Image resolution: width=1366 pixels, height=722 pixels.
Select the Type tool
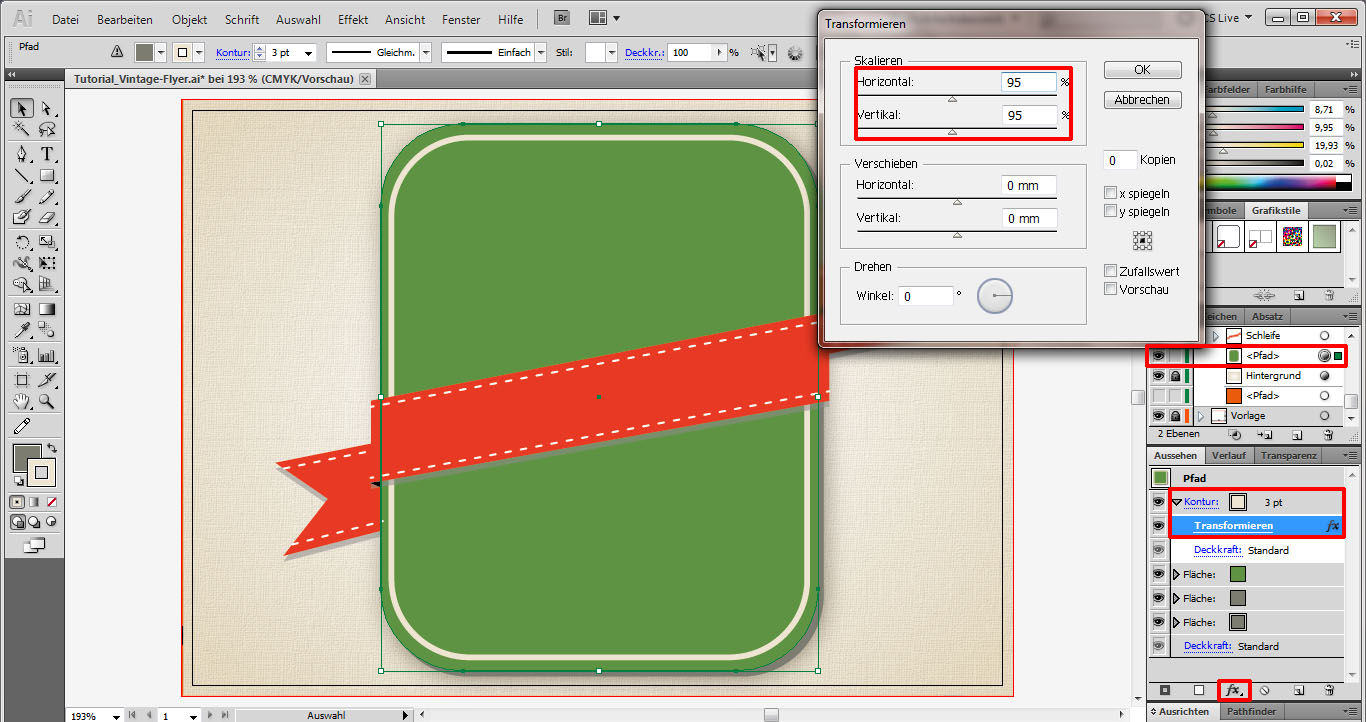pyautogui.click(x=46, y=154)
